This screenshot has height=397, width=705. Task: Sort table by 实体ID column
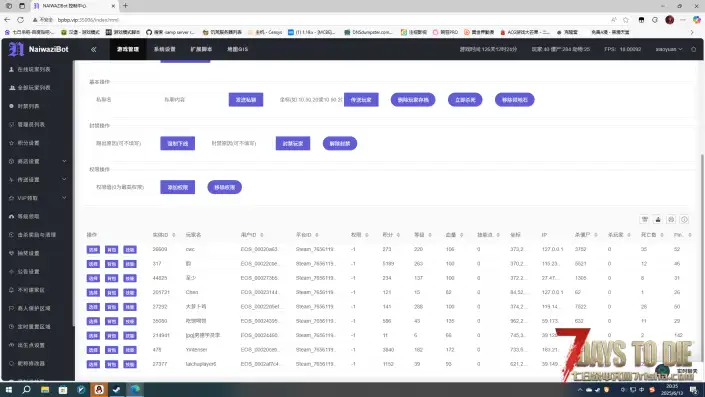174,235
